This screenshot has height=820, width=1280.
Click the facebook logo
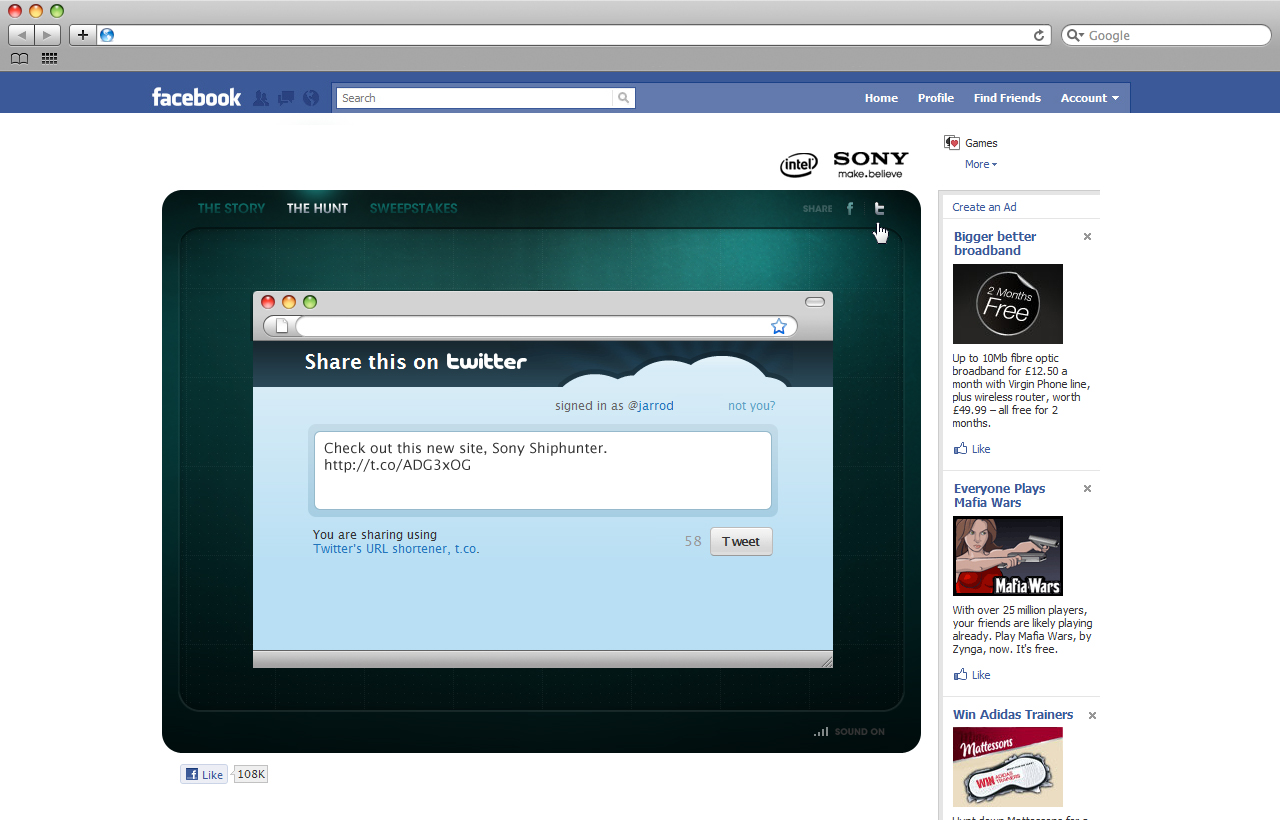196,97
